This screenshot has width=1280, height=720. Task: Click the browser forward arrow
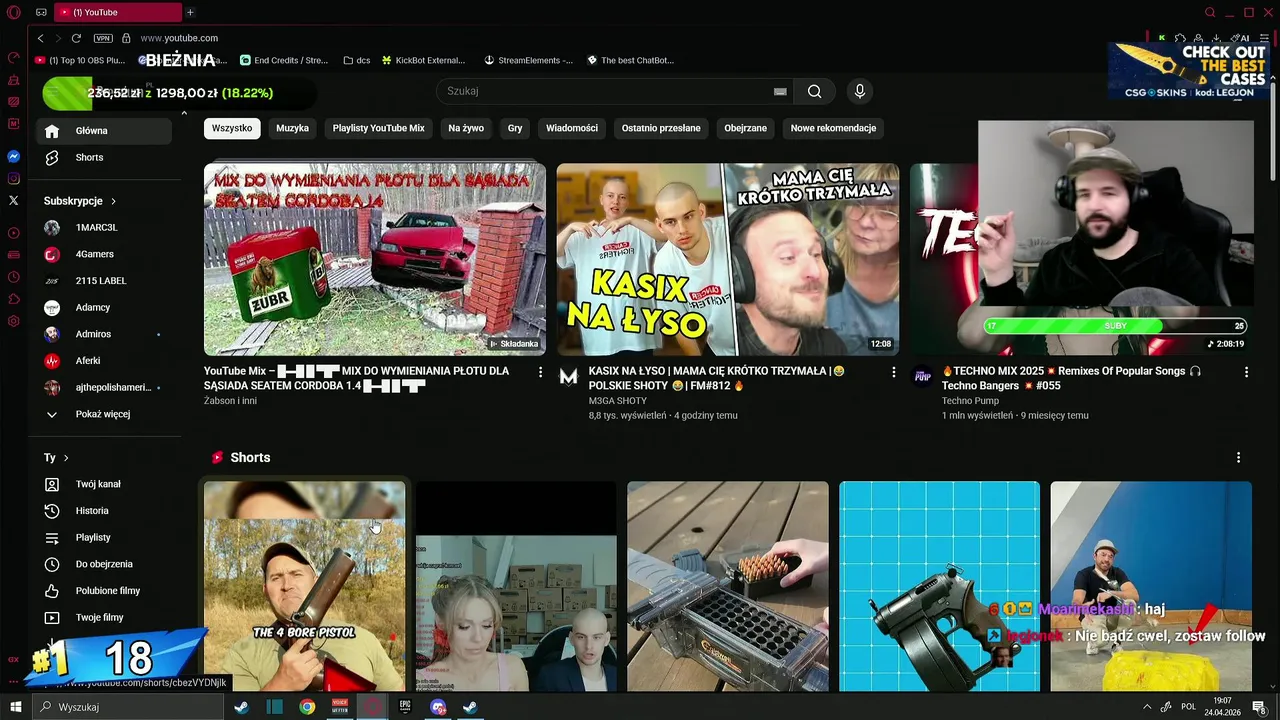(57, 38)
